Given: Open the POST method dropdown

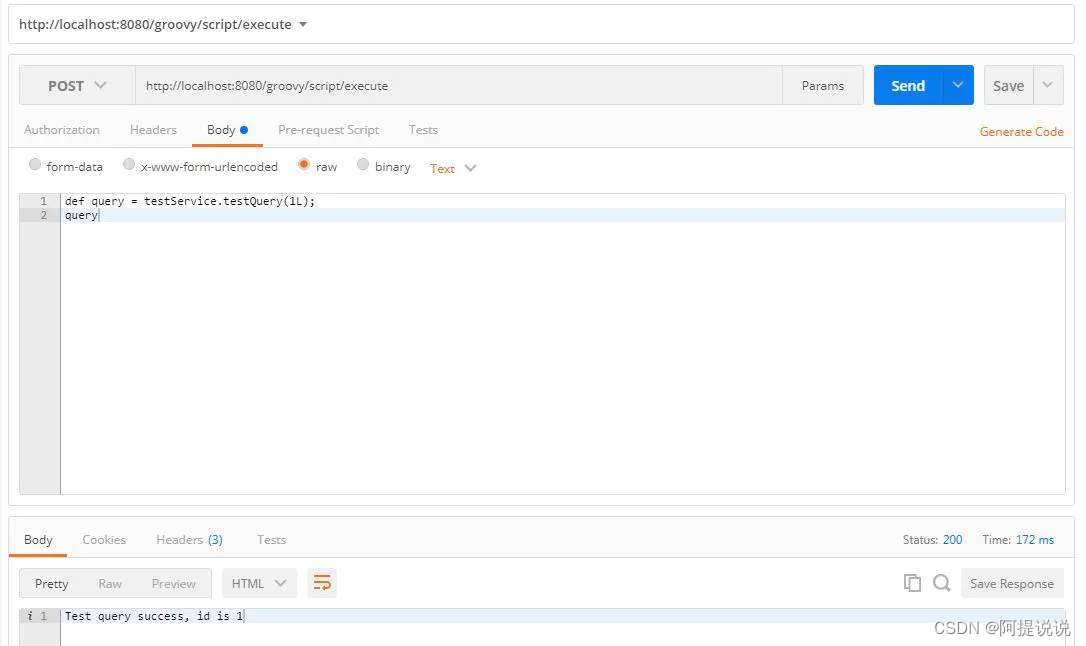Looking at the screenshot, I should pos(77,86).
